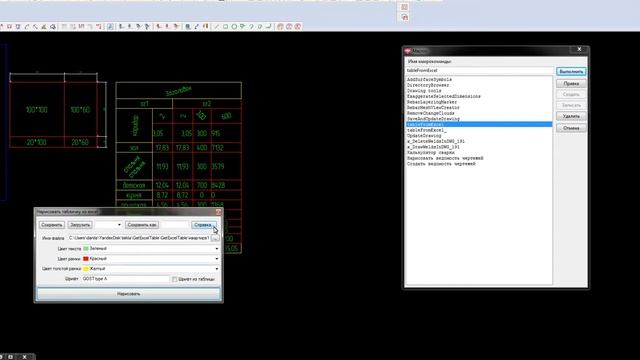Screen dimensions: 640x360
Task: Click the '100*60' cell in drawing
Action: pos(80,110)
